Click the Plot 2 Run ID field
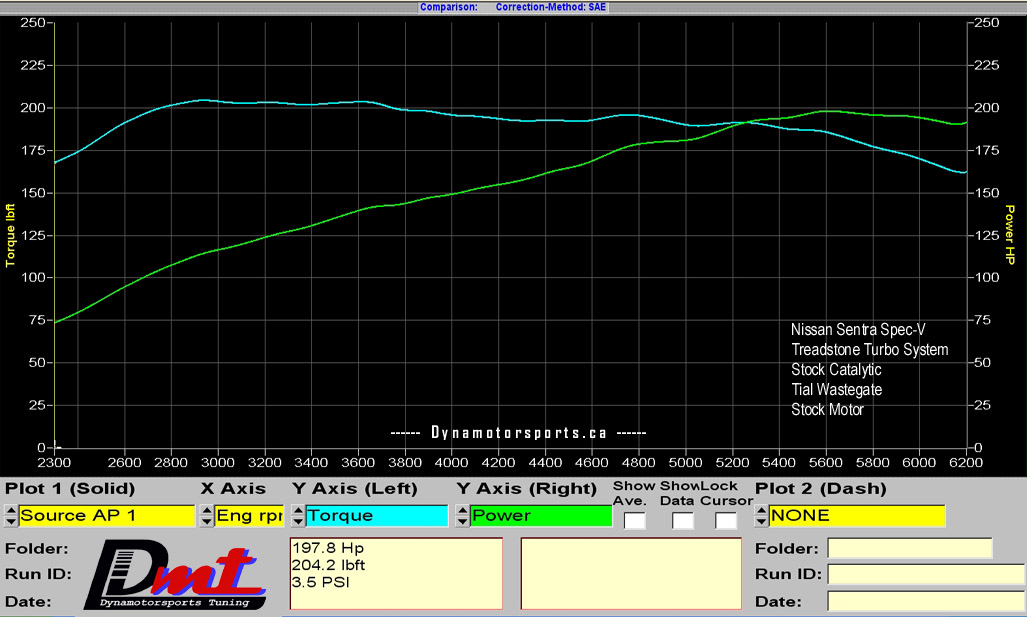 pyautogui.click(x=927, y=574)
